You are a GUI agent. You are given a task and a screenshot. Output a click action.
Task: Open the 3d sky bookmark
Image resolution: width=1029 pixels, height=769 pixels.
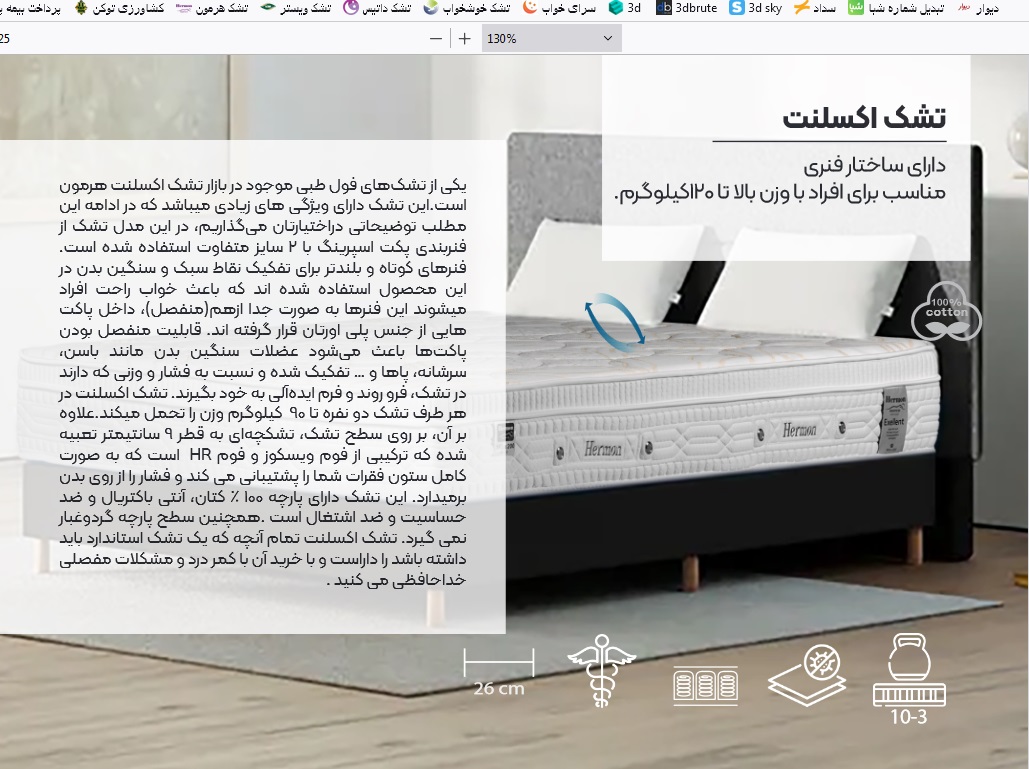pyautogui.click(x=756, y=8)
